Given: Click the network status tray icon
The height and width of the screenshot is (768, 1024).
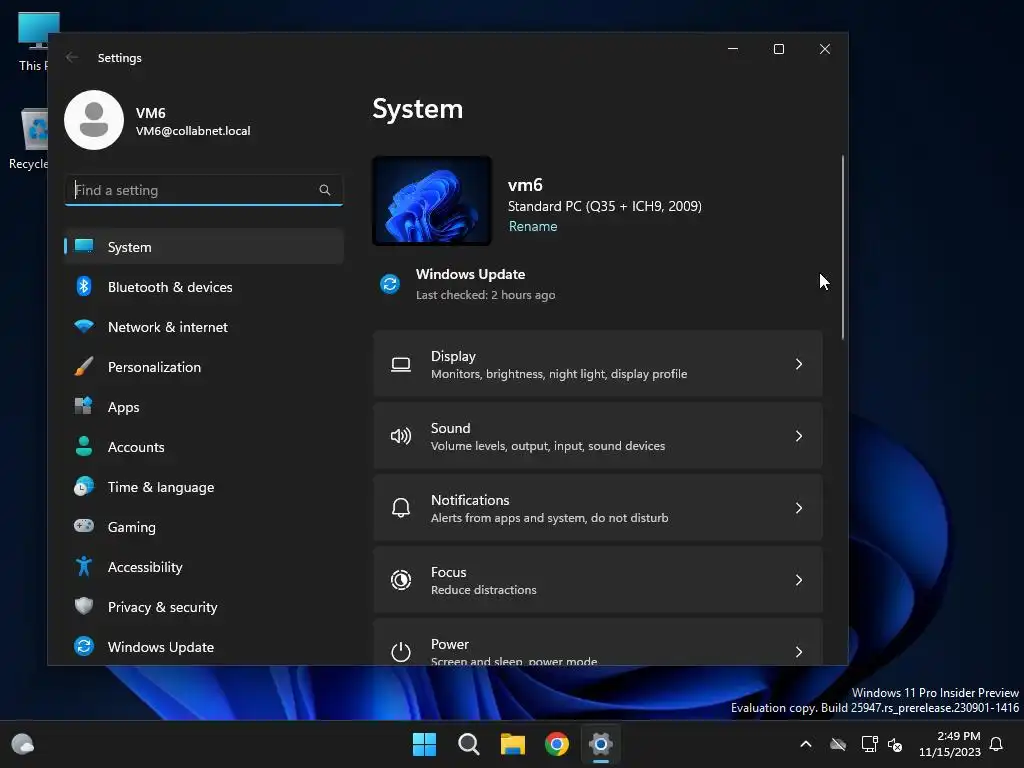Looking at the screenshot, I should click(x=869, y=744).
